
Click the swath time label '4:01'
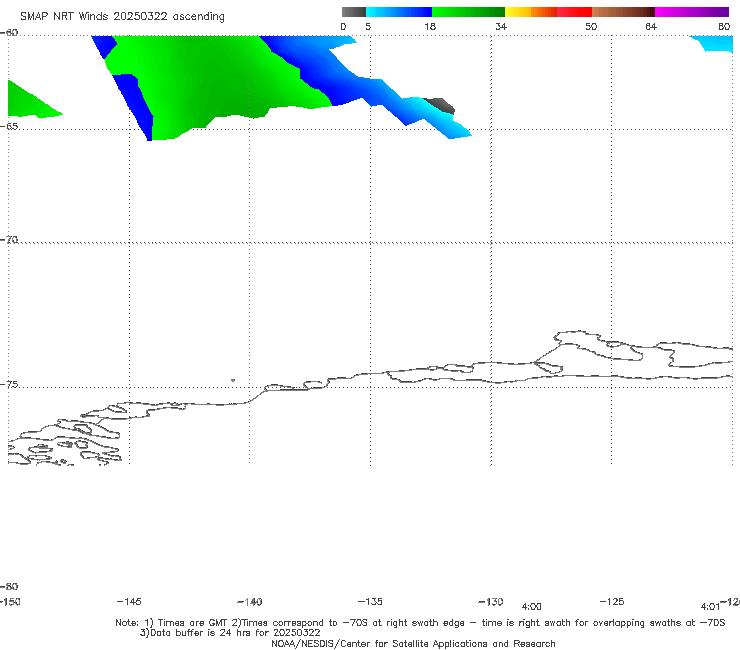[710, 607]
